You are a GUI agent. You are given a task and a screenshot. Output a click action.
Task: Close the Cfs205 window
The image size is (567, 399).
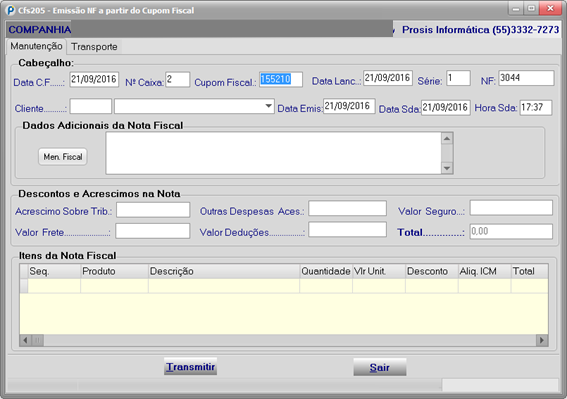tap(550, 8)
